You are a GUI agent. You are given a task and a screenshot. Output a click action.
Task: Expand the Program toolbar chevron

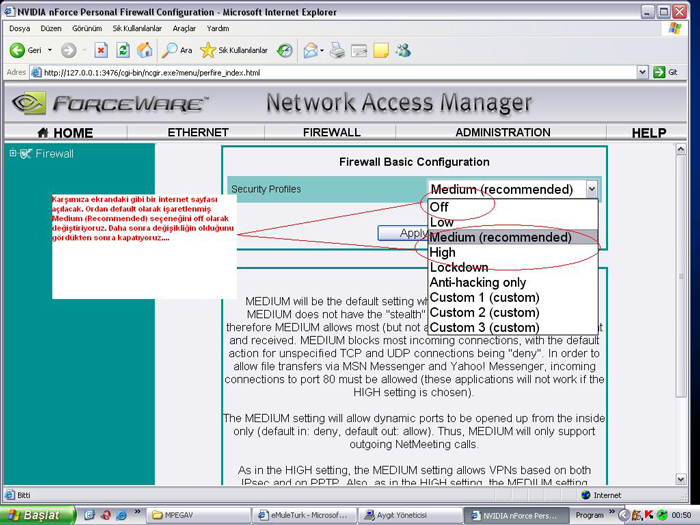tap(612, 512)
